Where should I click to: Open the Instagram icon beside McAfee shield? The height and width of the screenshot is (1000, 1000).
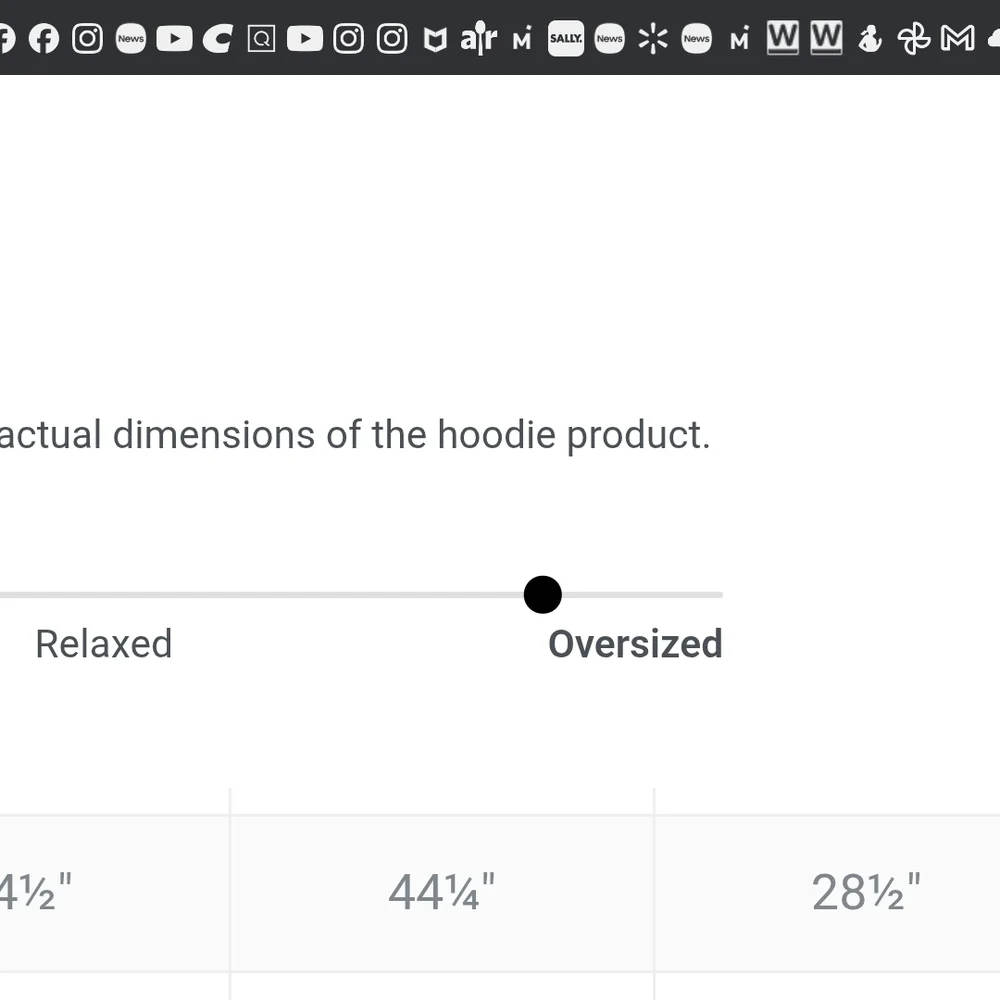click(x=392, y=39)
